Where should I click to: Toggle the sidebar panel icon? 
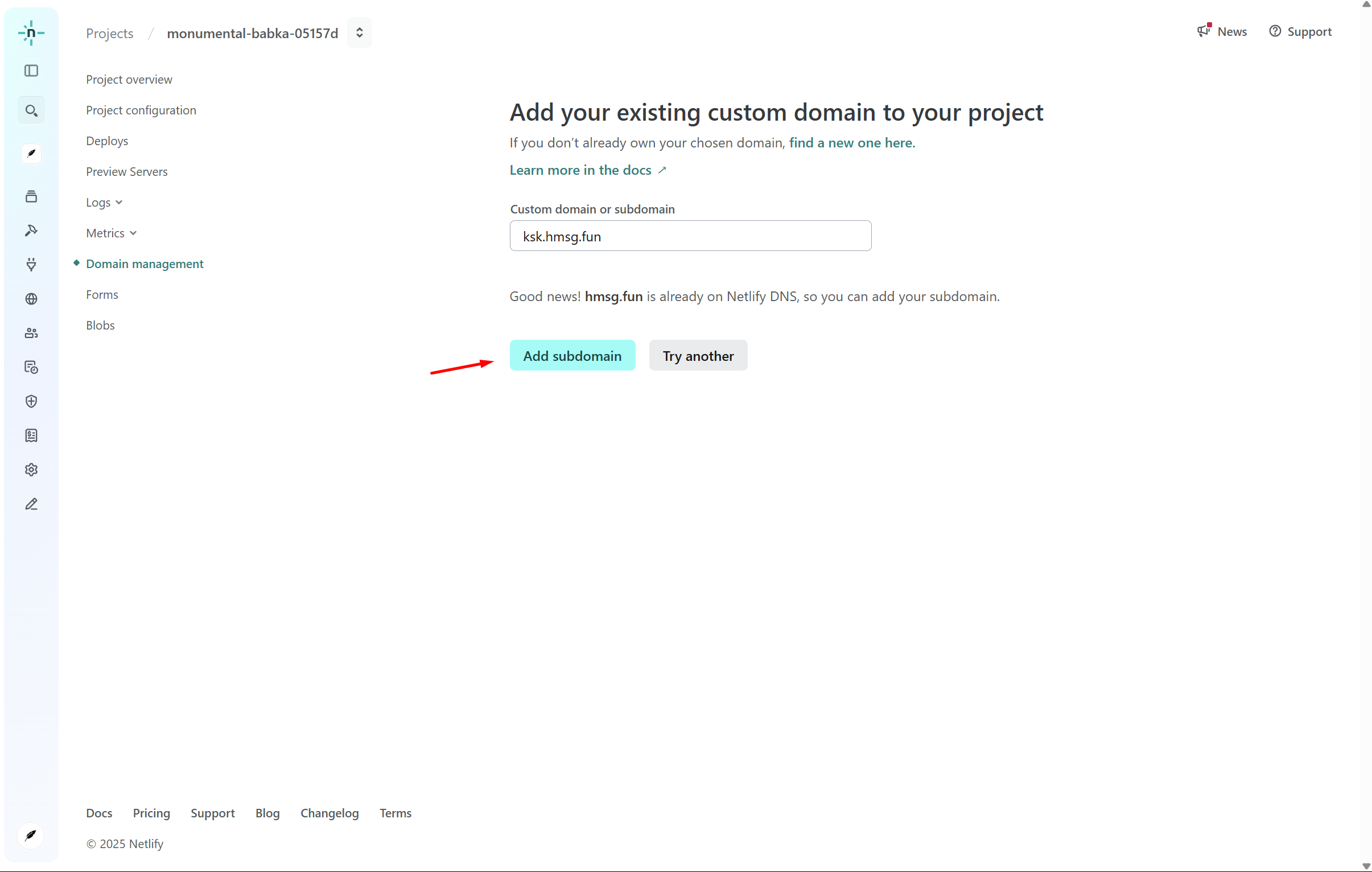tap(31, 71)
